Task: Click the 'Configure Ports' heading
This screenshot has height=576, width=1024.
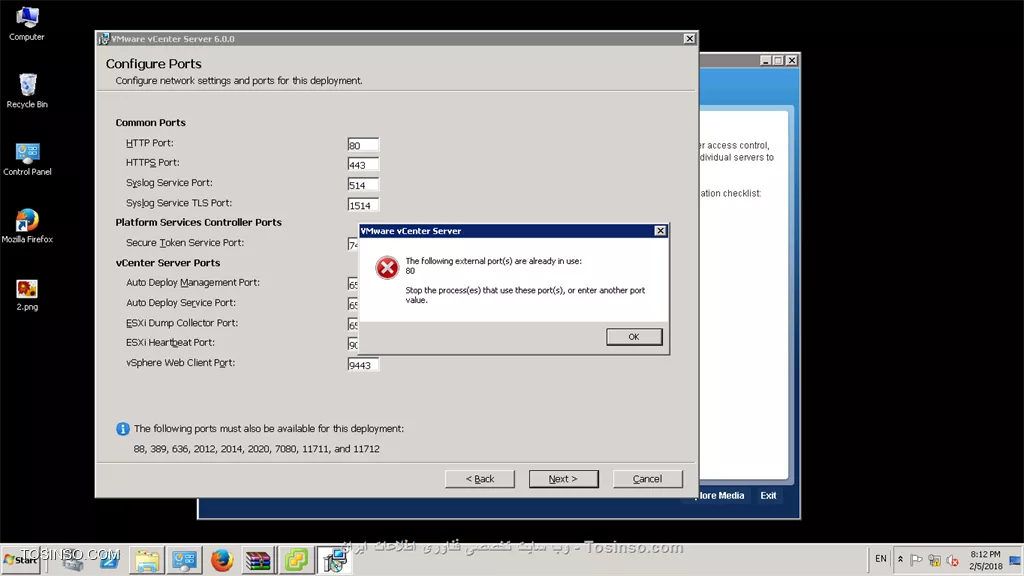Action: coord(153,63)
